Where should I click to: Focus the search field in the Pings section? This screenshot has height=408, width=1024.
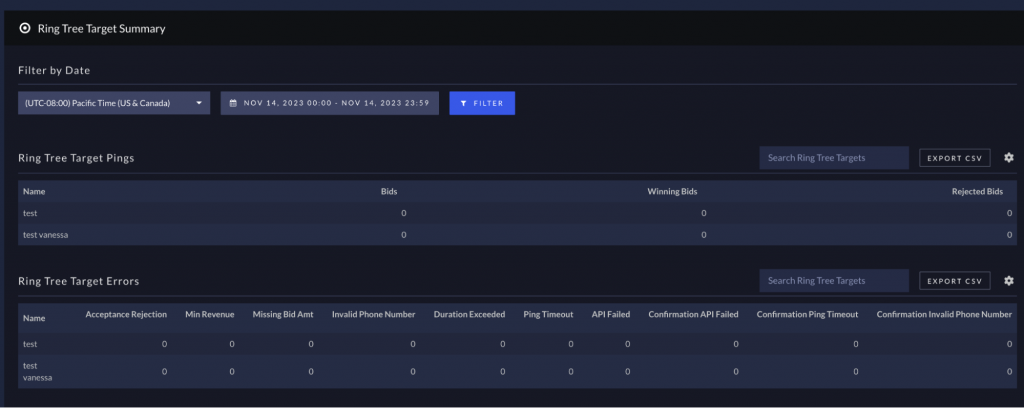pos(833,158)
